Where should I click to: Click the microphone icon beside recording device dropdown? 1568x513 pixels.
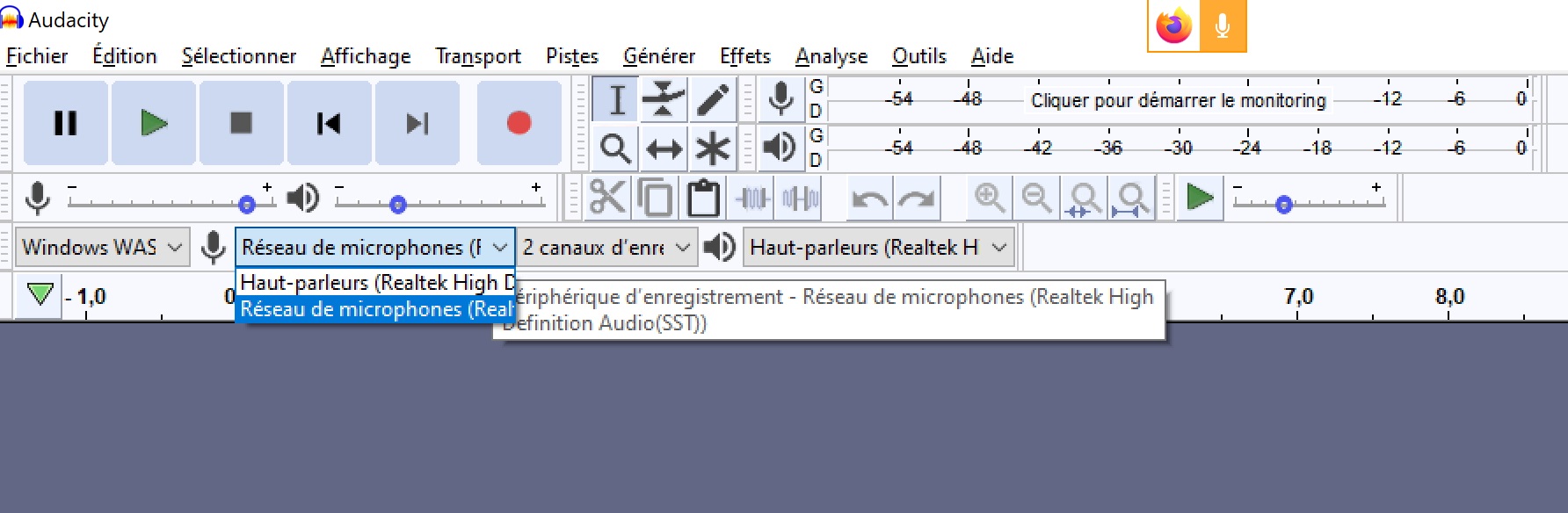[213, 248]
